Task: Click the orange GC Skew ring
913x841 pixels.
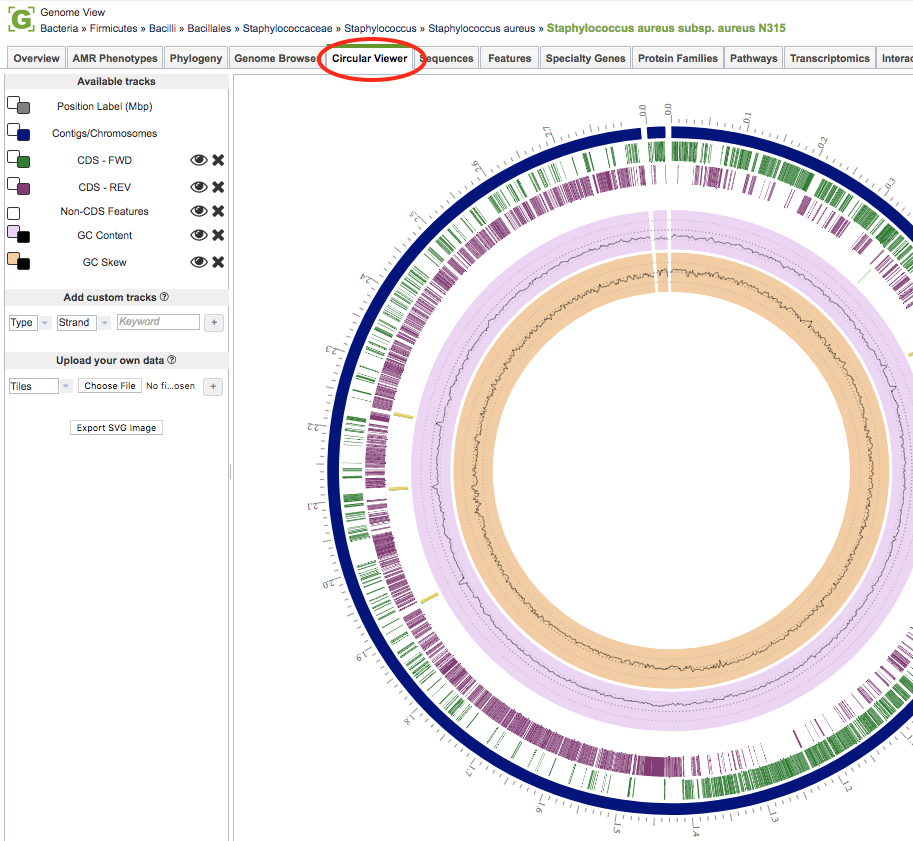Action: coord(475,472)
